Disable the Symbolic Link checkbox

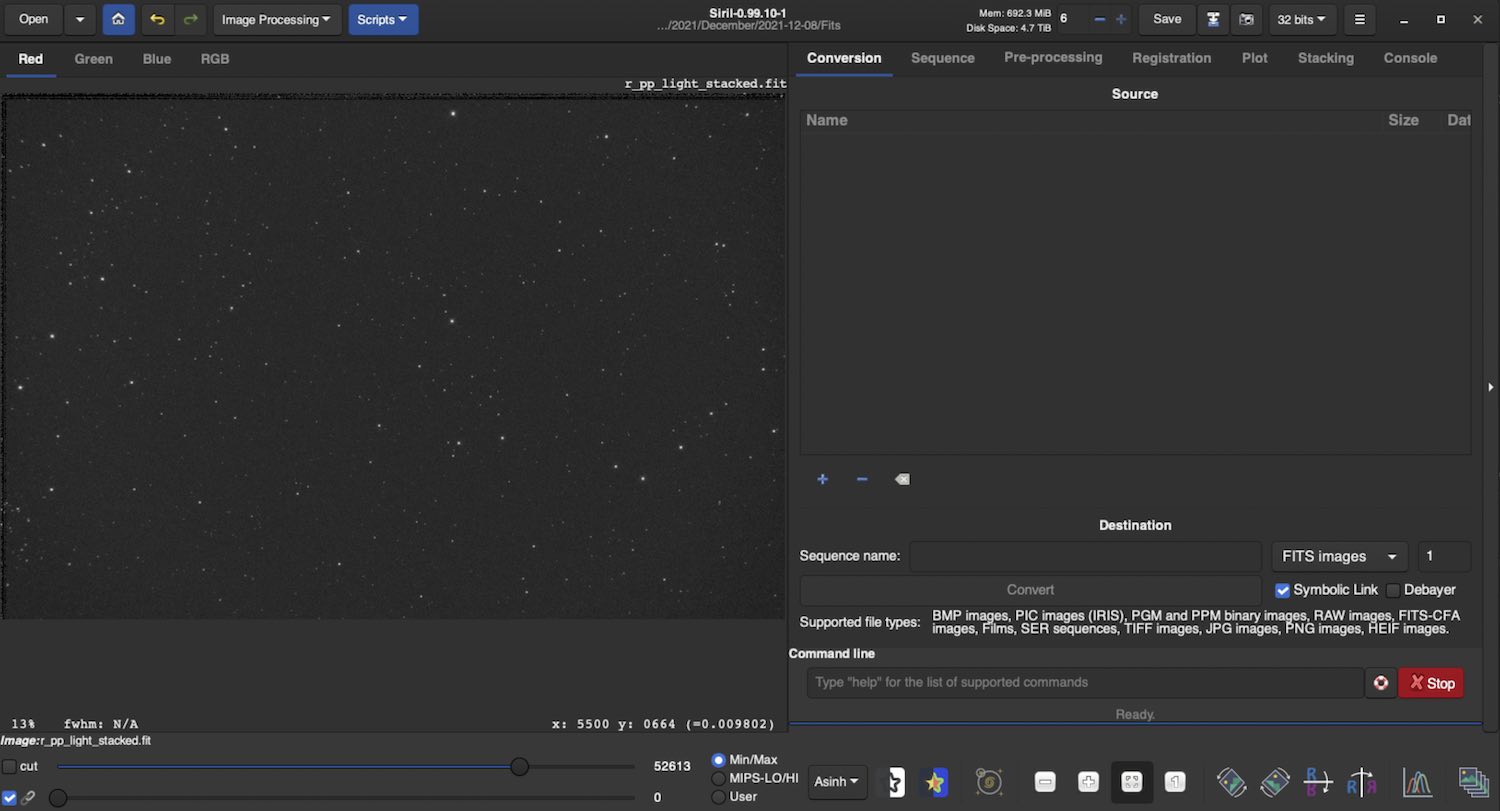pyautogui.click(x=1283, y=590)
